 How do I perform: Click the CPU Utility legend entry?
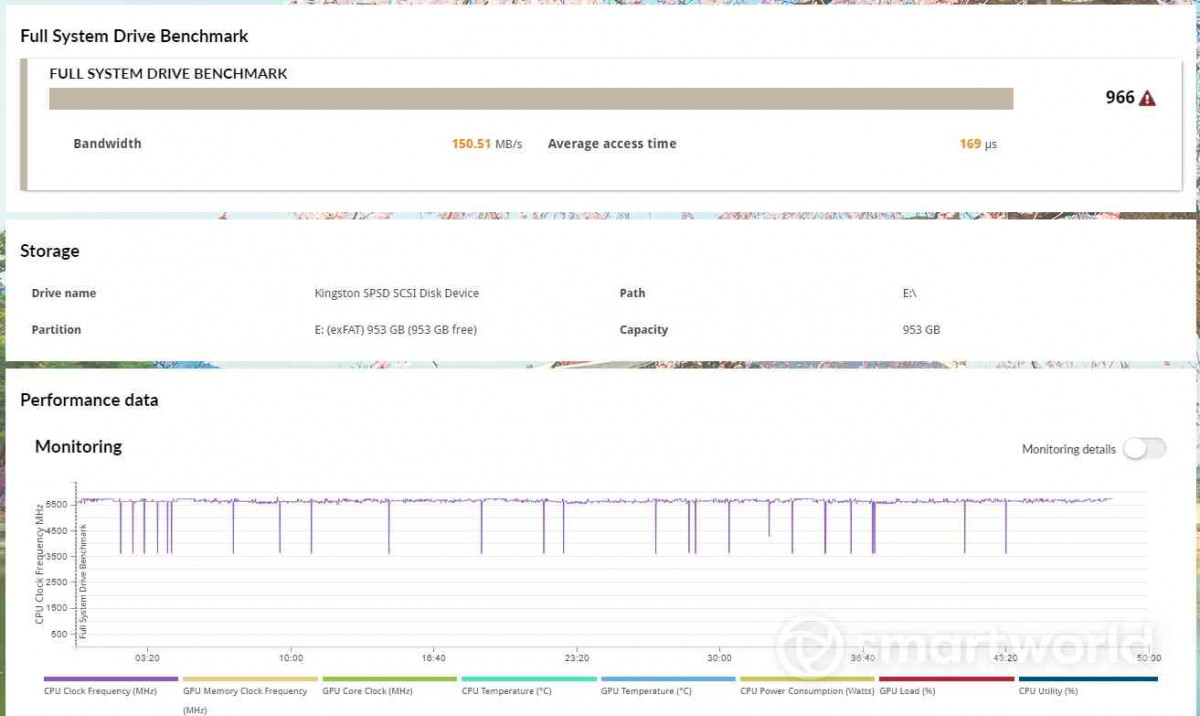1048,690
